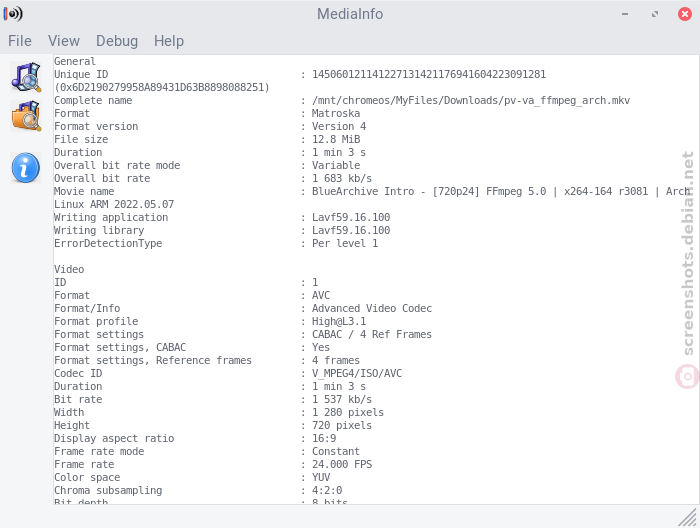Click the Open Folder toolbar icon
The image size is (700, 528).
coord(26,116)
